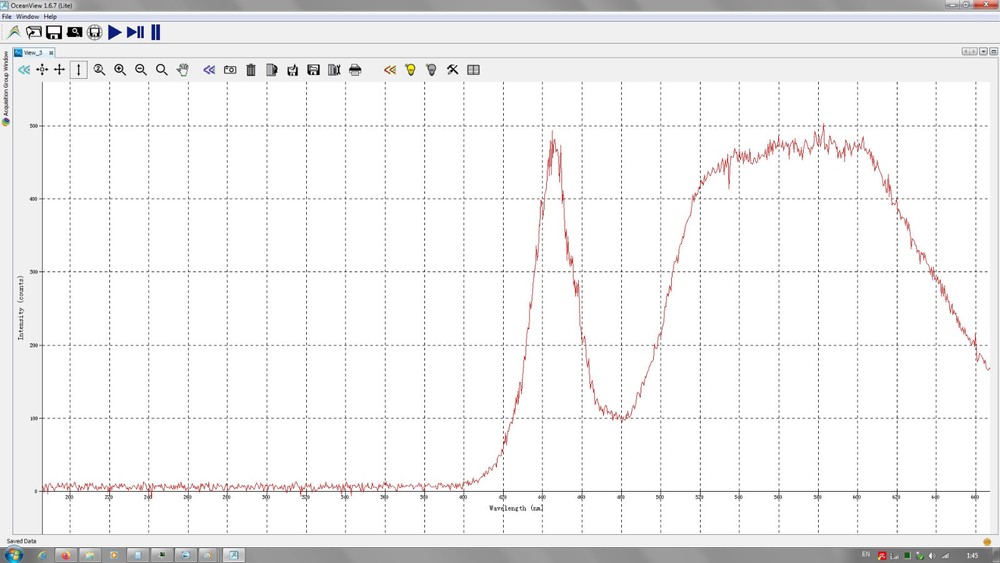Open Firefox from the taskbar
The width and height of the screenshot is (1000, 563).
pos(66,555)
